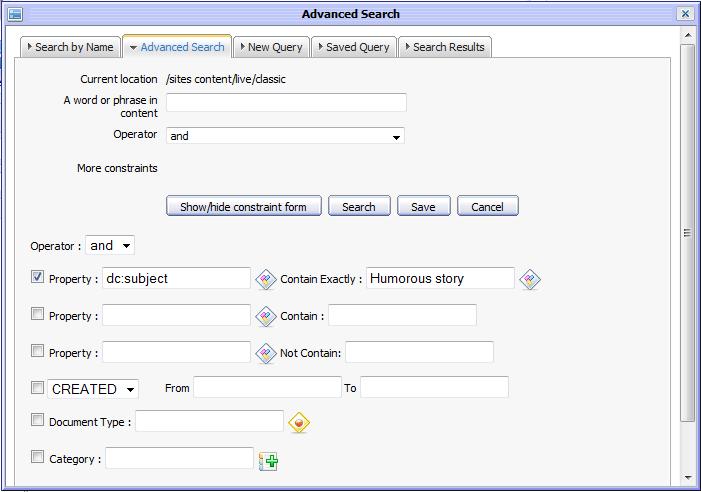Click the Save button
This screenshot has height=492, width=701.
click(x=423, y=206)
